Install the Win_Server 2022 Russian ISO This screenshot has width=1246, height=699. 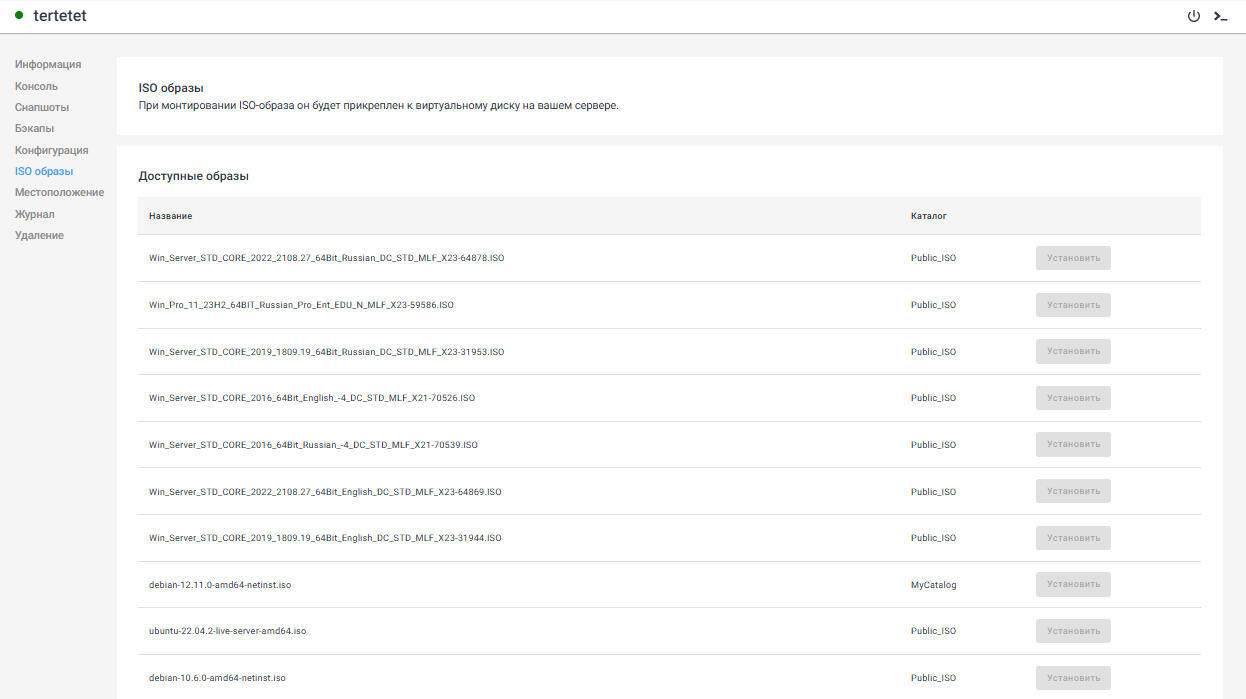pos(1073,258)
